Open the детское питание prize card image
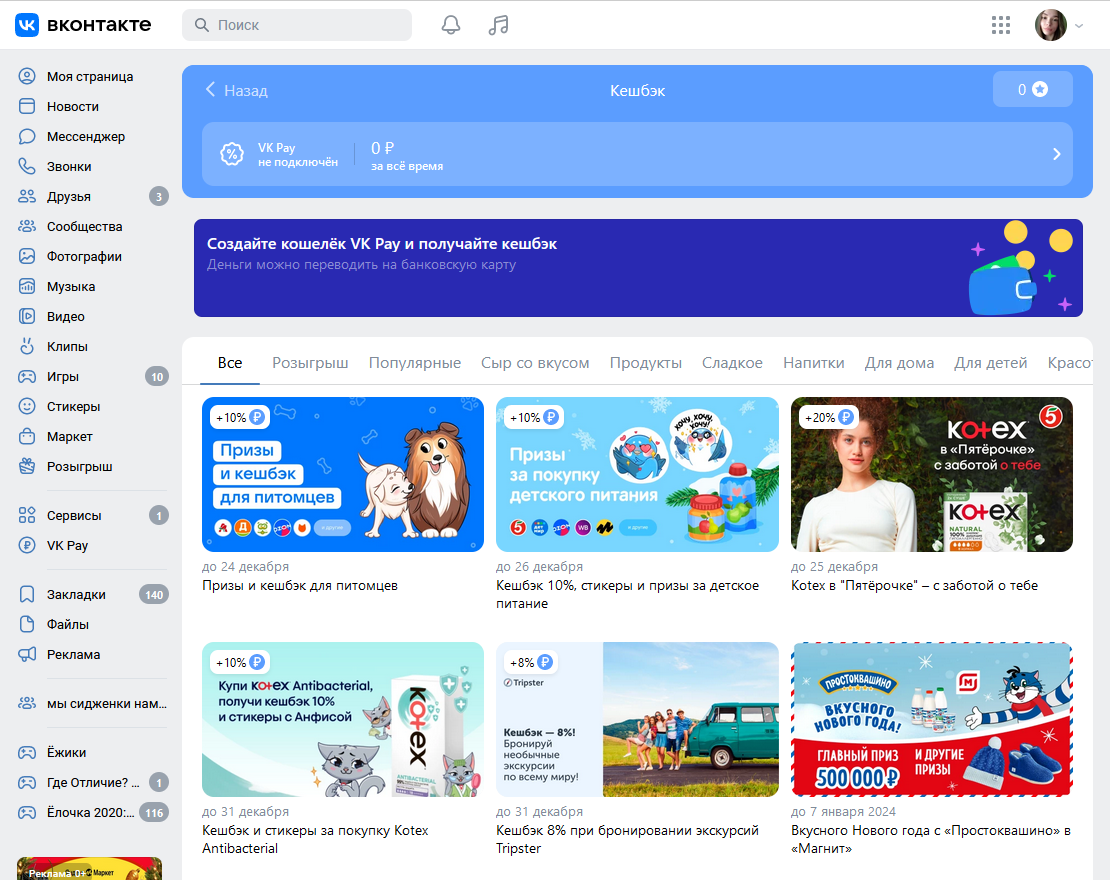This screenshot has height=880, width=1110. (x=637, y=474)
